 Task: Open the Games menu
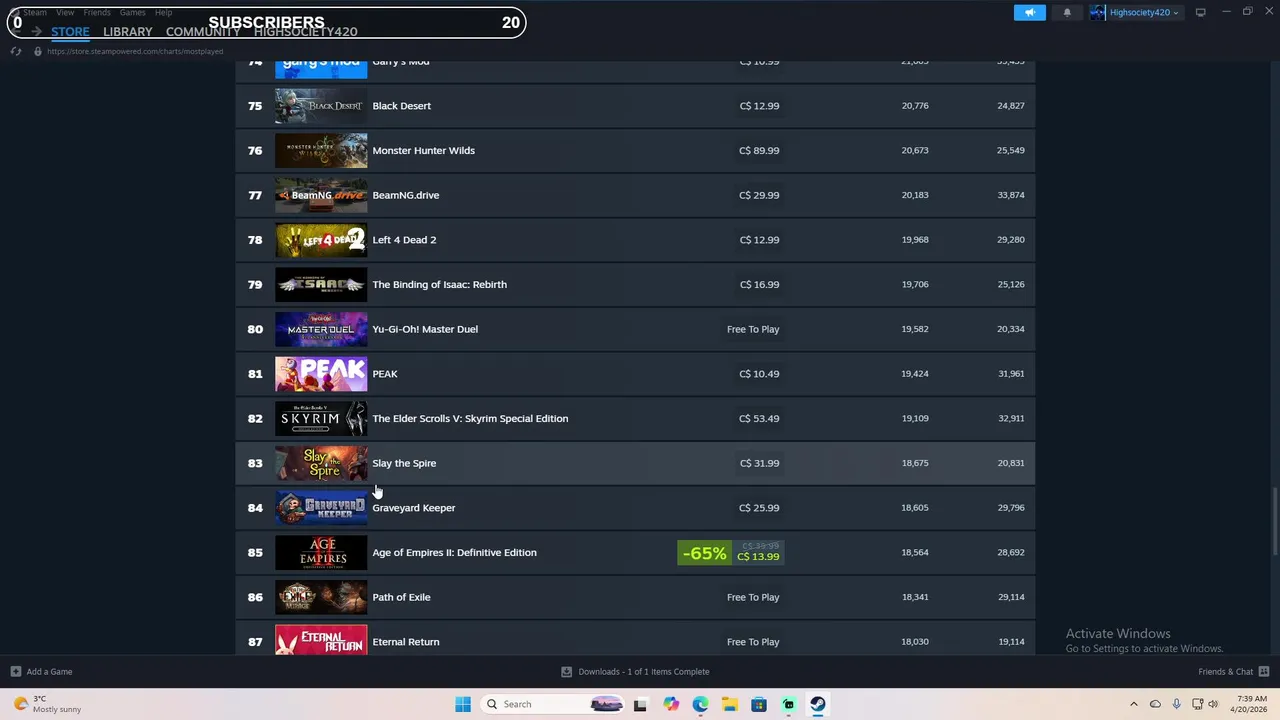(x=132, y=12)
